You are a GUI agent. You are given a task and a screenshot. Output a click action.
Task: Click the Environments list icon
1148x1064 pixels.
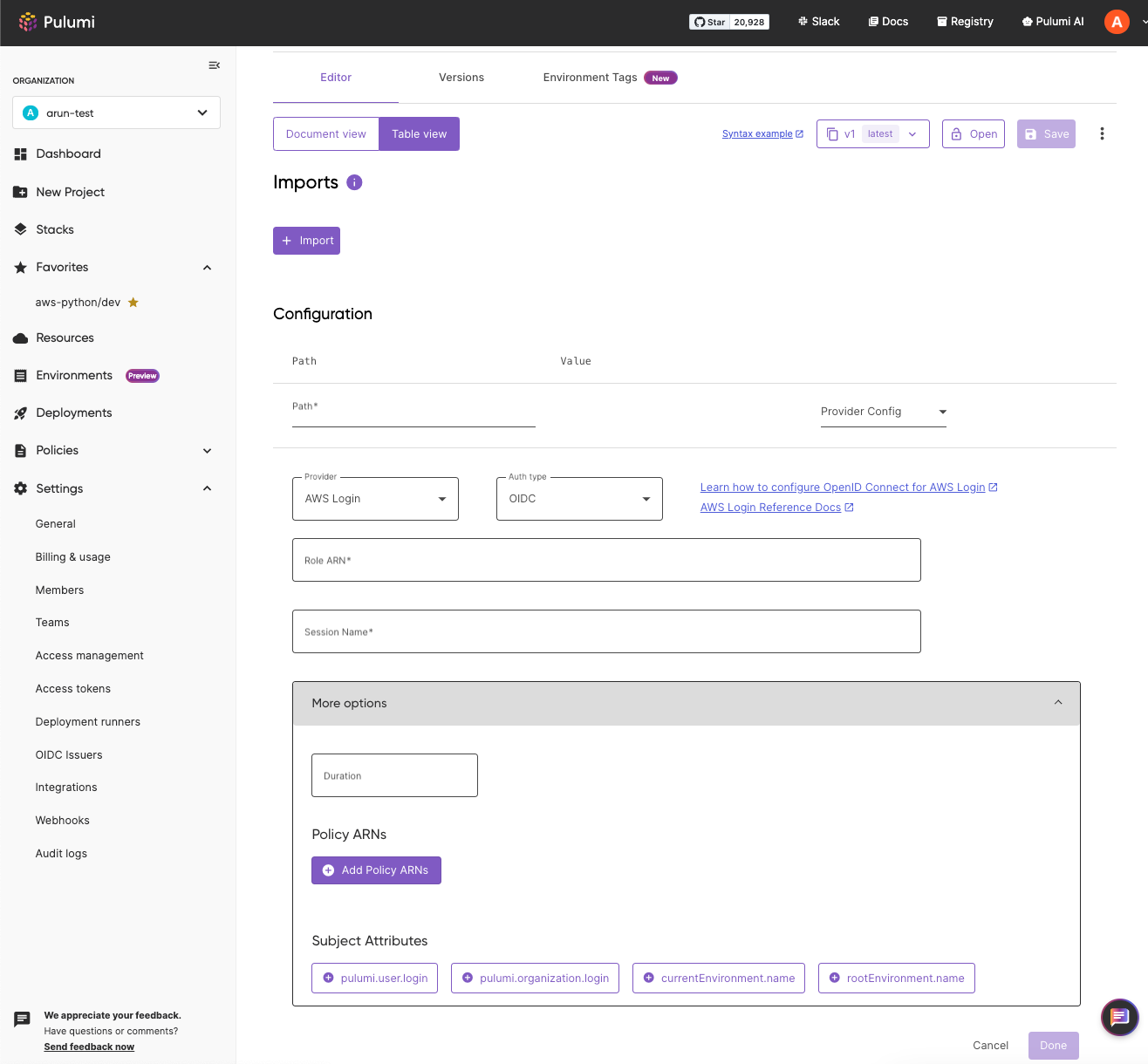click(21, 376)
